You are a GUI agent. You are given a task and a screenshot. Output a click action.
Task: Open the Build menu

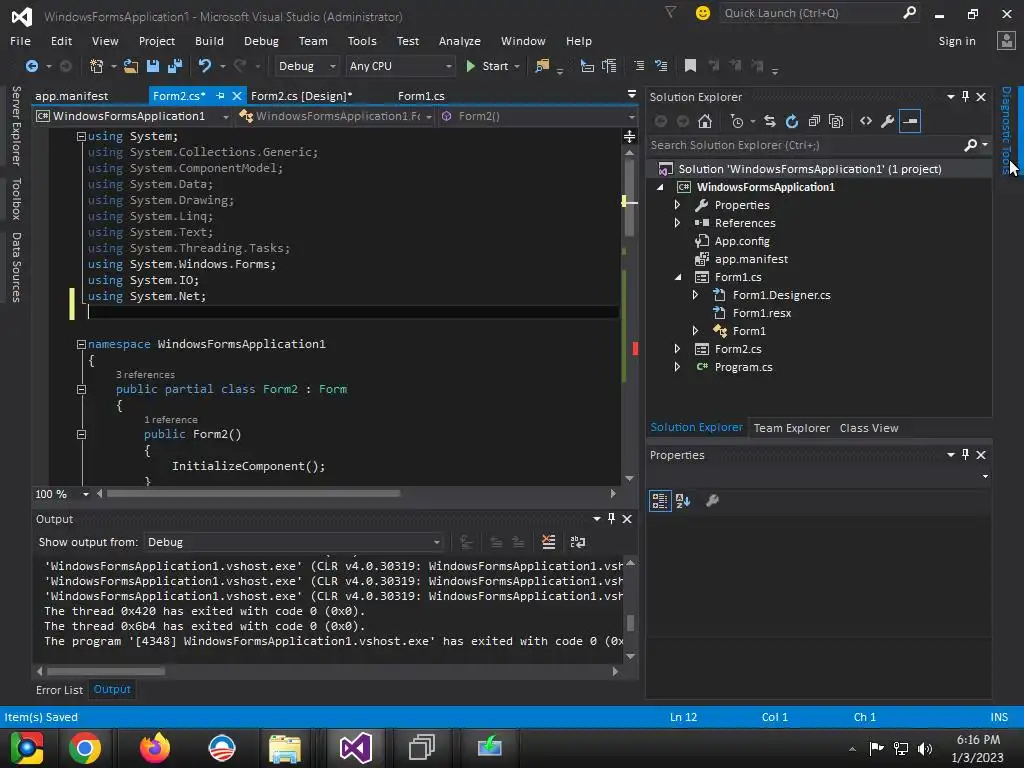click(209, 41)
